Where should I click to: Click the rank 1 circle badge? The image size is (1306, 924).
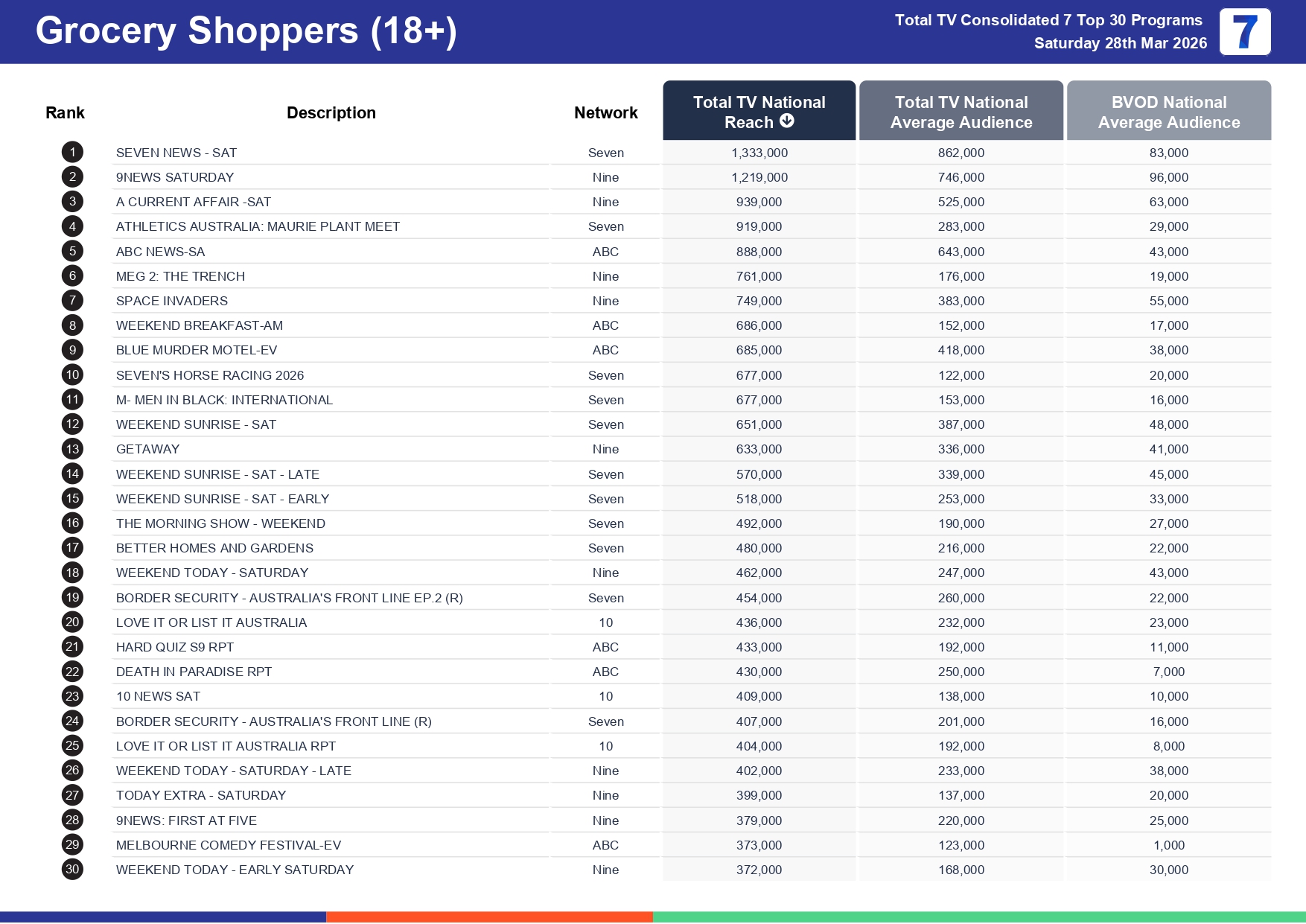72,153
